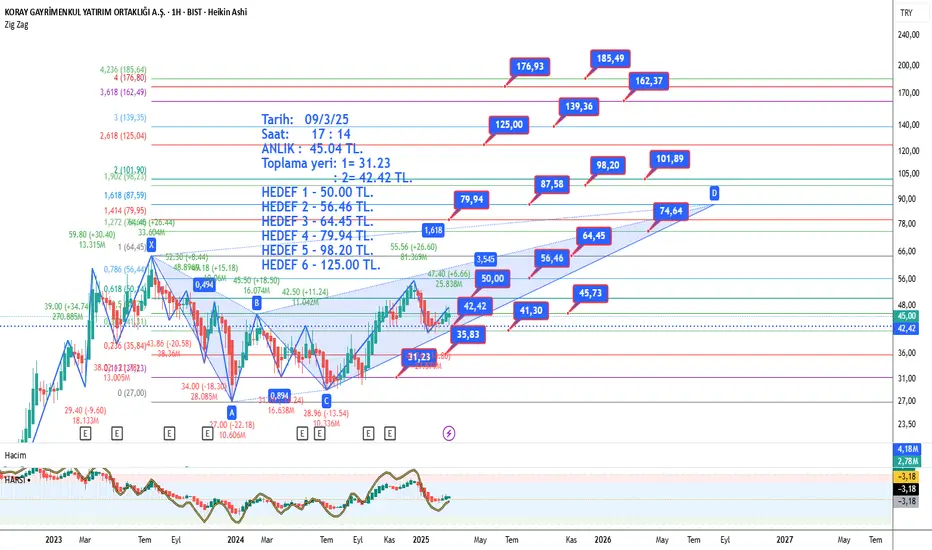The image size is (932, 550).
Task: Click the KORAY GAYRİMENKUL symbol title
Action: click(125, 12)
